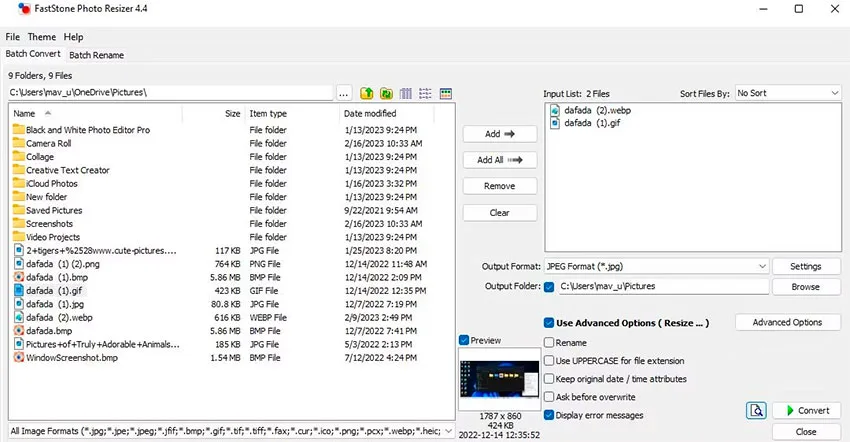Click the refresh folder icon

pos(387,93)
